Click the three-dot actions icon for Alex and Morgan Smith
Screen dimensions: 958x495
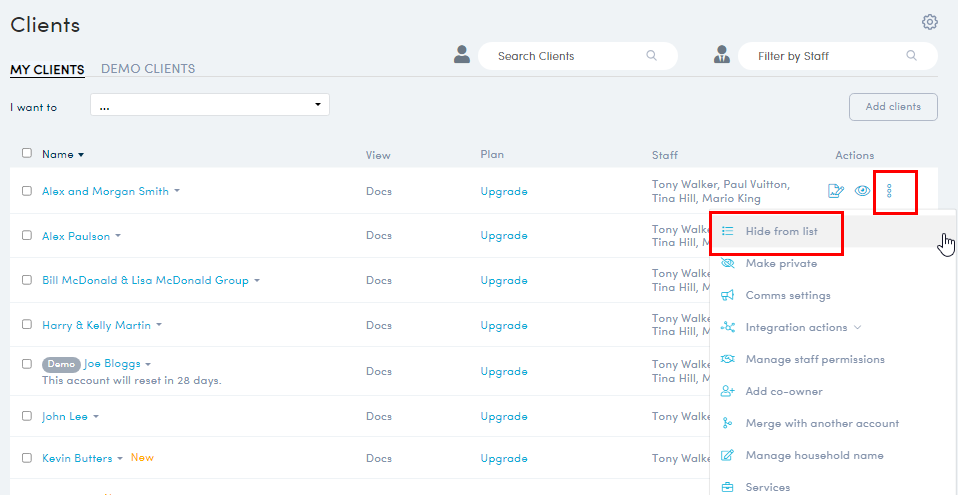(889, 191)
